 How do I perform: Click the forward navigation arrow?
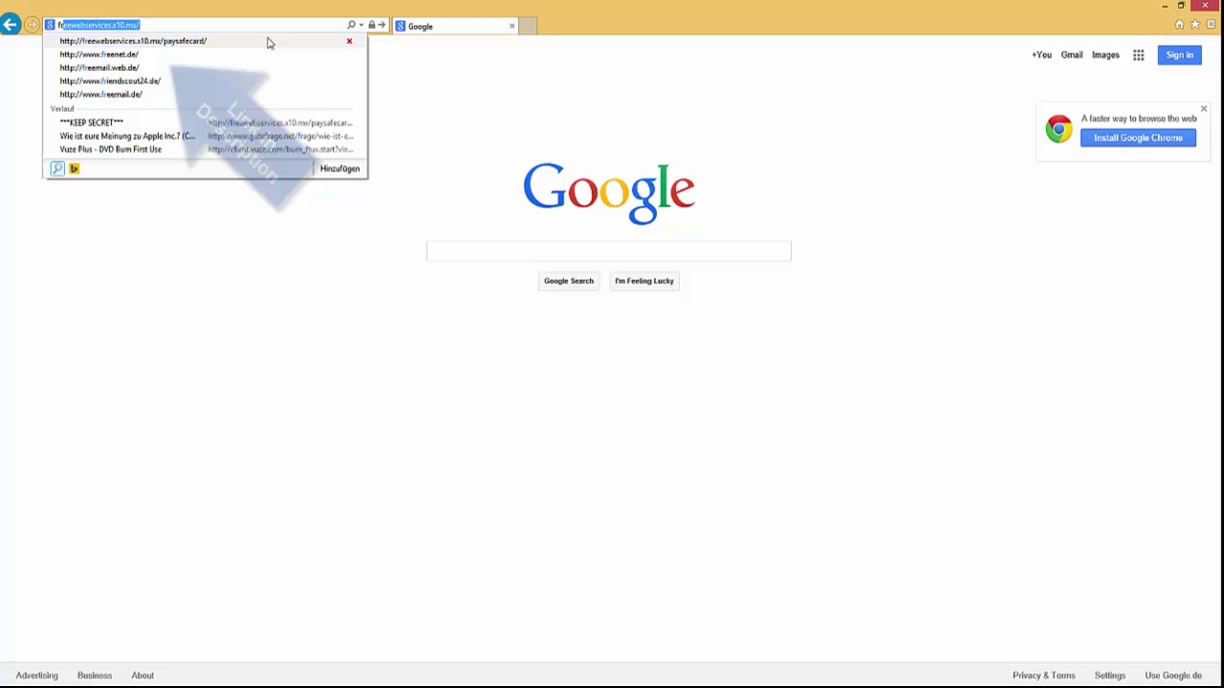32,25
